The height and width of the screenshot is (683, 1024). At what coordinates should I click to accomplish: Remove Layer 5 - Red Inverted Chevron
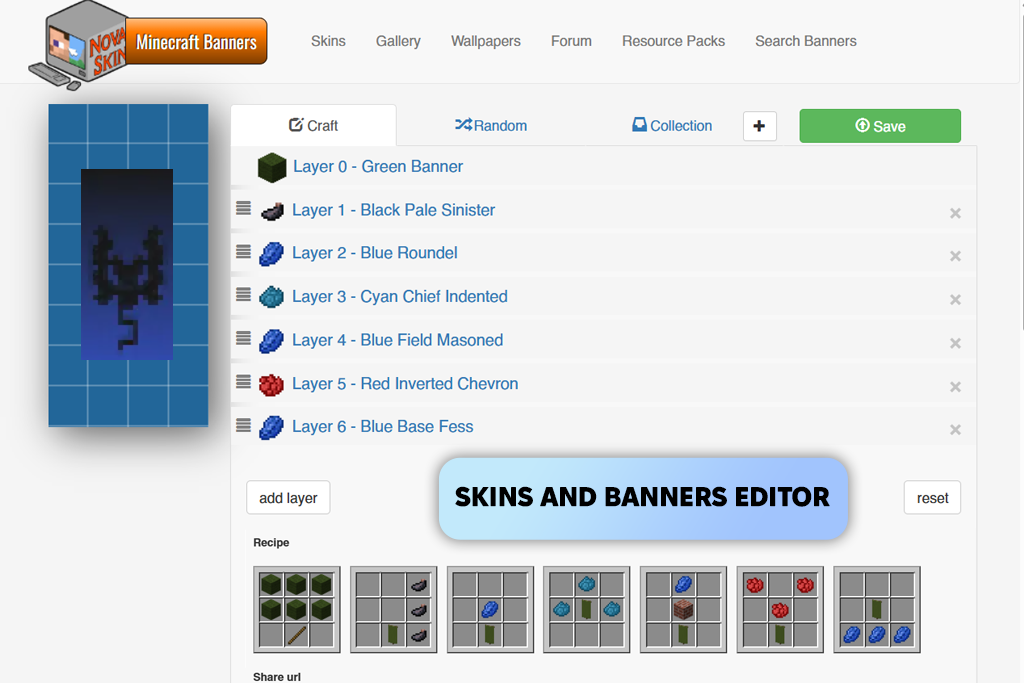click(x=955, y=387)
